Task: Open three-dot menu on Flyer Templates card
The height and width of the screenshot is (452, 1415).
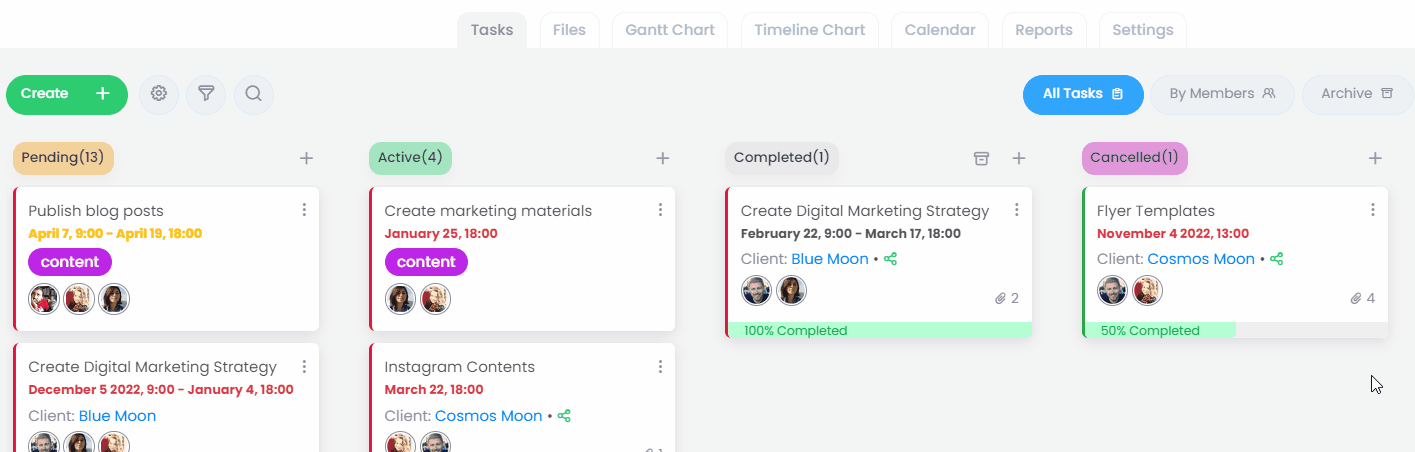Action: point(1372,210)
